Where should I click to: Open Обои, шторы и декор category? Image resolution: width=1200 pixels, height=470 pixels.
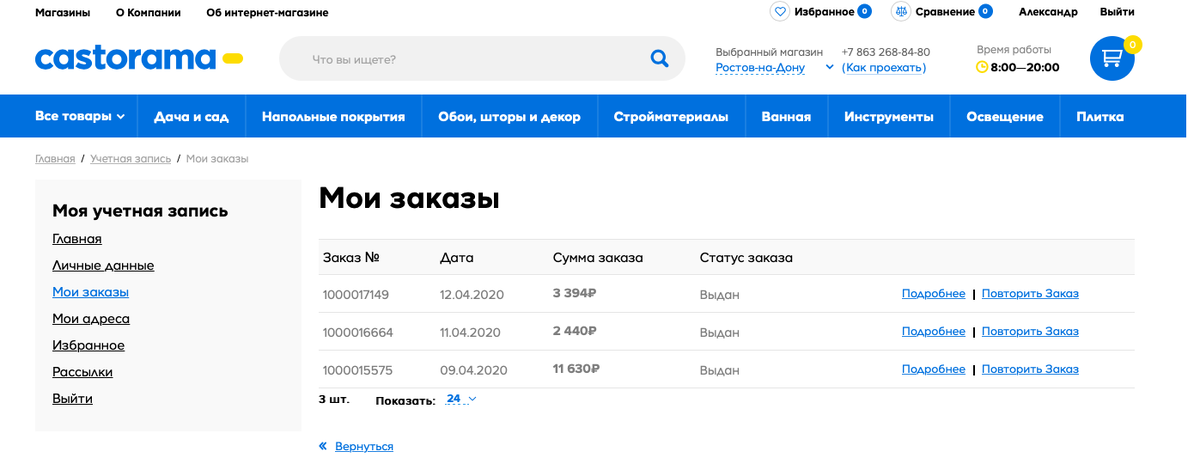pos(509,117)
